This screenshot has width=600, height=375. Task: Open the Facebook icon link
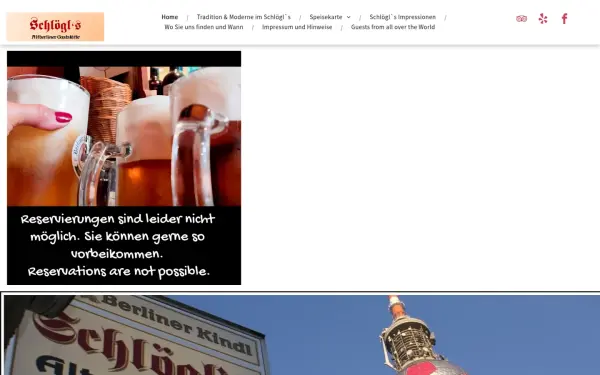click(x=564, y=18)
